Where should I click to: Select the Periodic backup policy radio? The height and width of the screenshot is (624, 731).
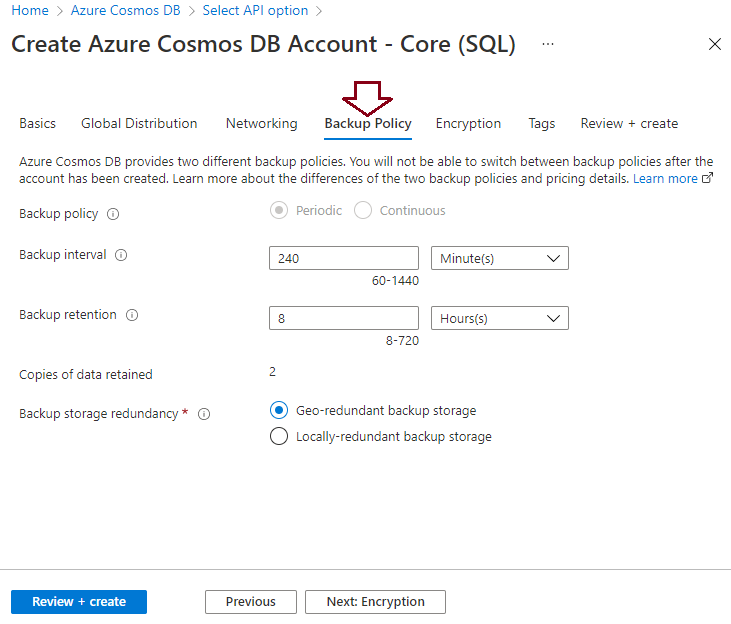(279, 210)
